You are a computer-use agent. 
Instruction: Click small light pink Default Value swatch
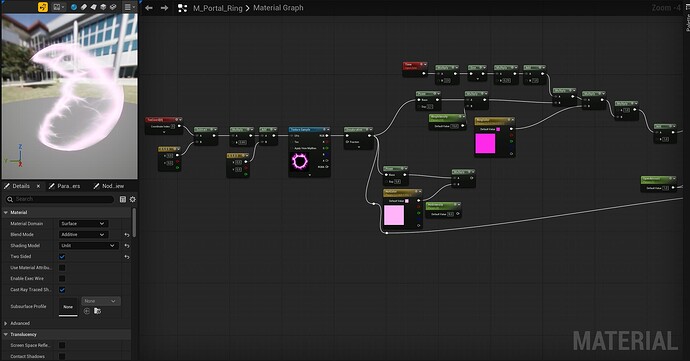pyautogui.click(x=407, y=201)
